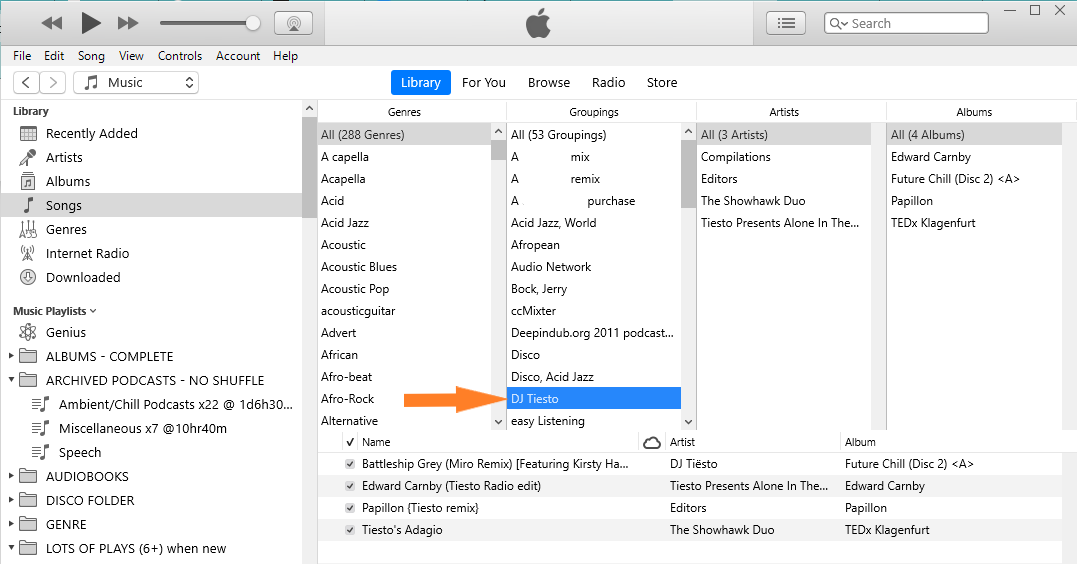Viewport: 1077px width, 564px height.
Task: Open the File menu
Action: tap(22, 56)
